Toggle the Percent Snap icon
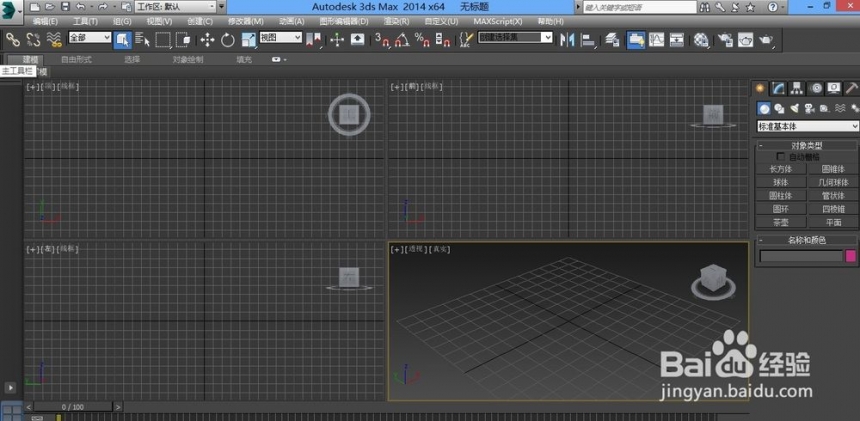 click(422, 40)
